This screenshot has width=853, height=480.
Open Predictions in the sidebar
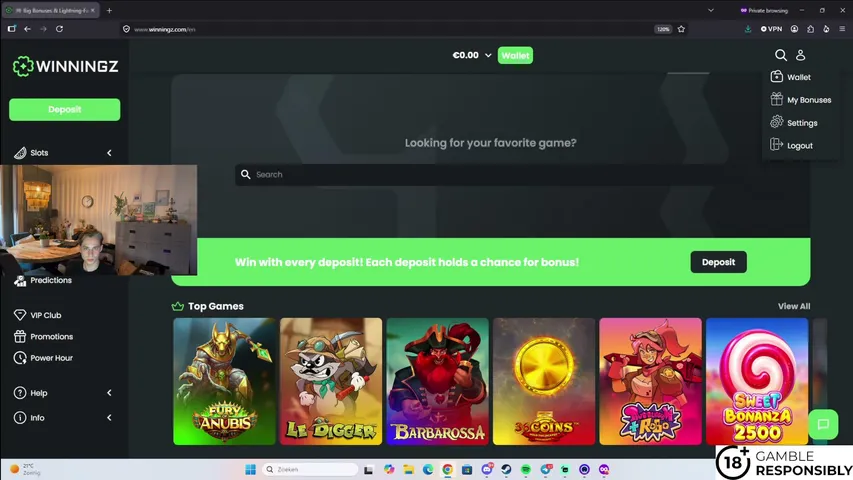pos(51,280)
